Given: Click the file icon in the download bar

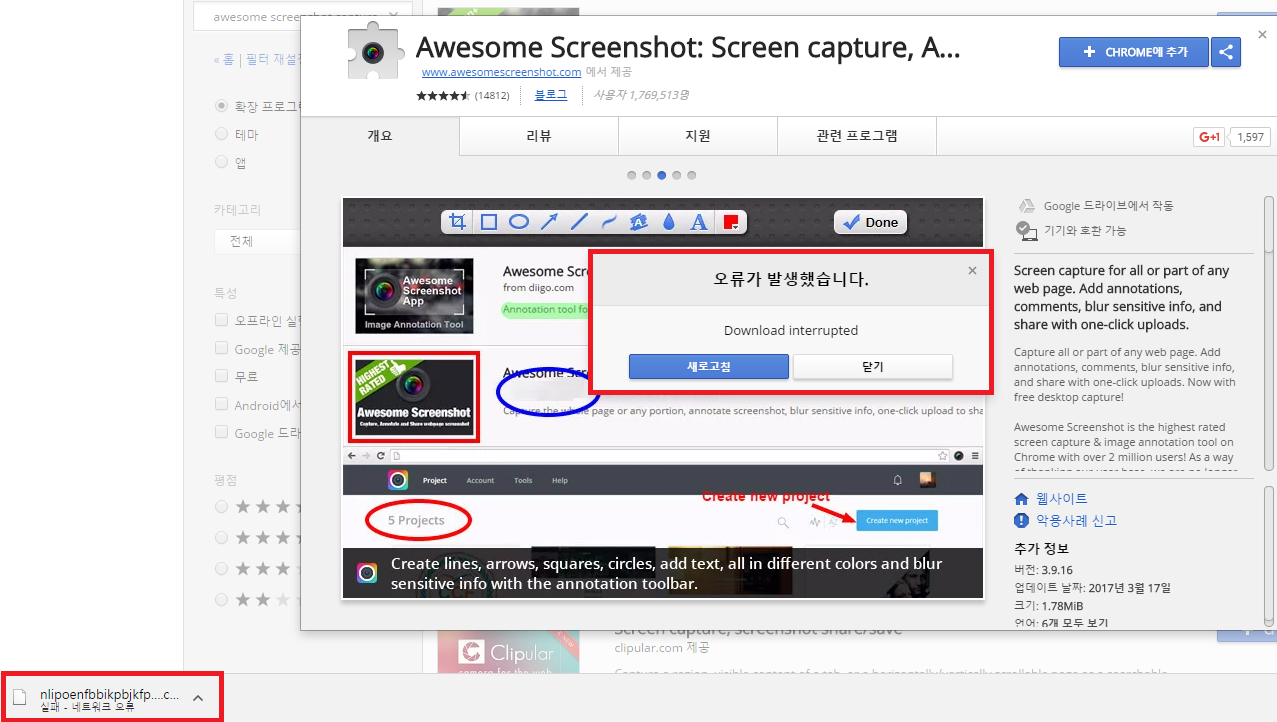Looking at the screenshot, I should click(x=20, y=697).
